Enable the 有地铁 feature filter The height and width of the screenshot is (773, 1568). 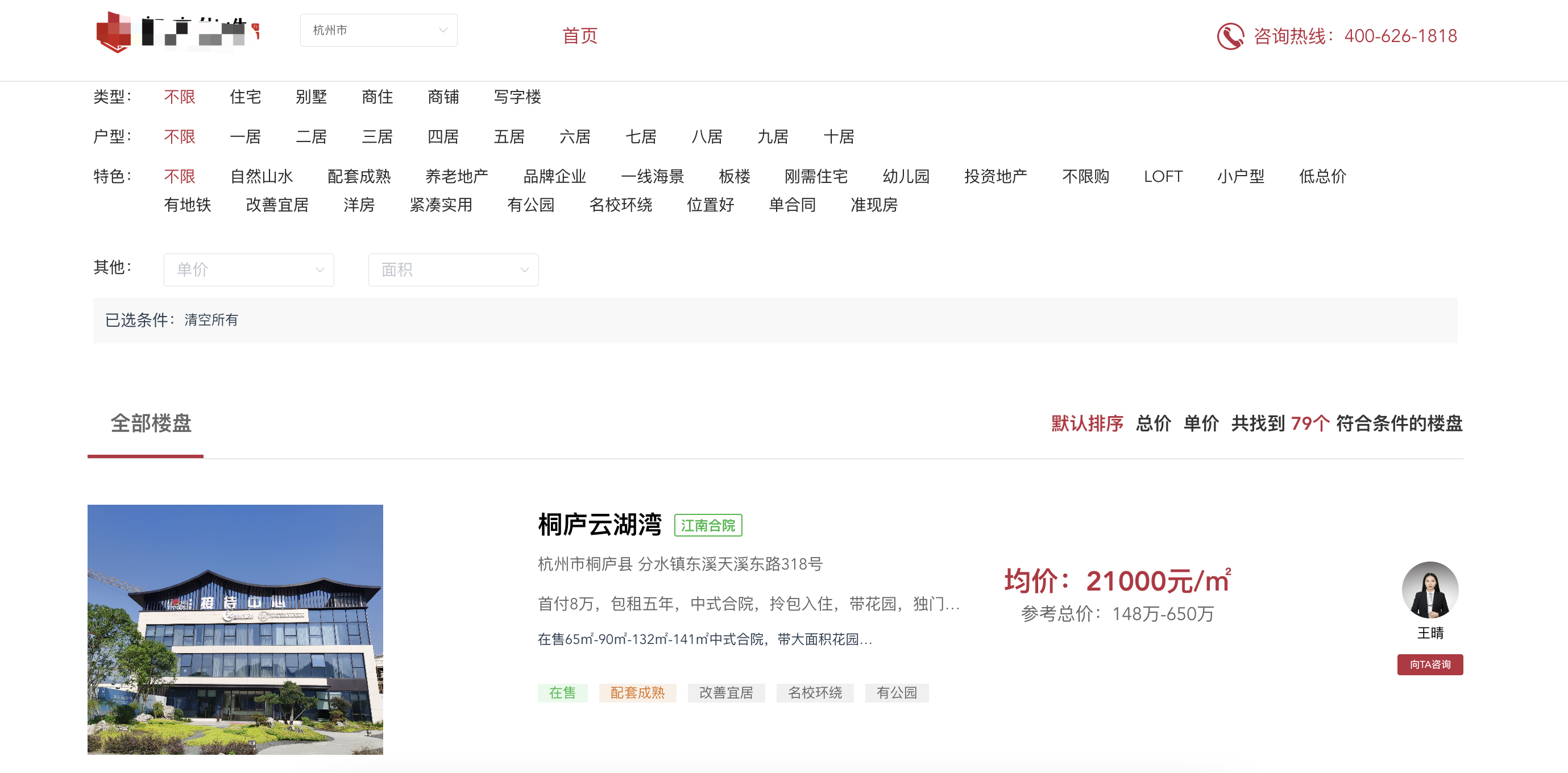[x=188, y=205]
